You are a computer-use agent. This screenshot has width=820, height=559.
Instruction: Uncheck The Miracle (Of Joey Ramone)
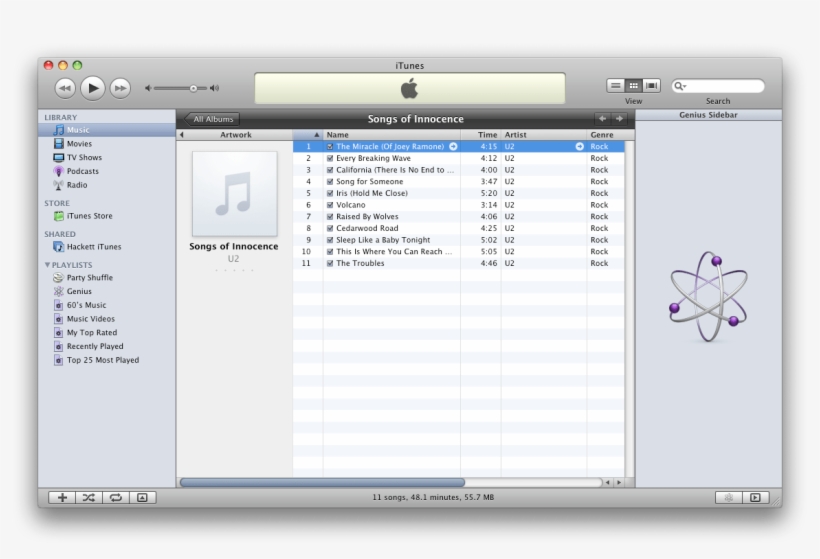point(330,146)
